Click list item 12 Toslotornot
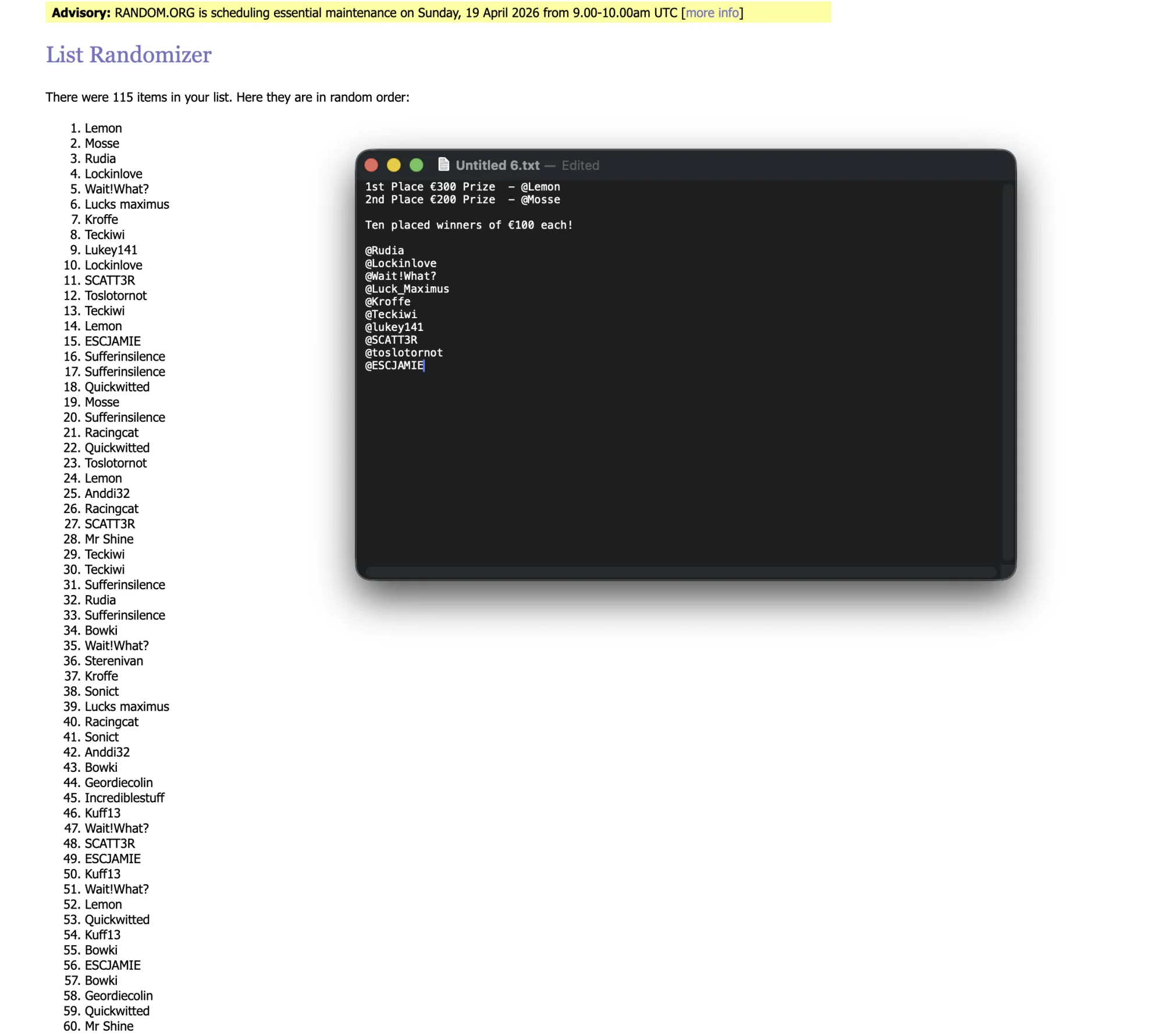The width and height of the screenshot is (1152, 1036). click(116, 296)
